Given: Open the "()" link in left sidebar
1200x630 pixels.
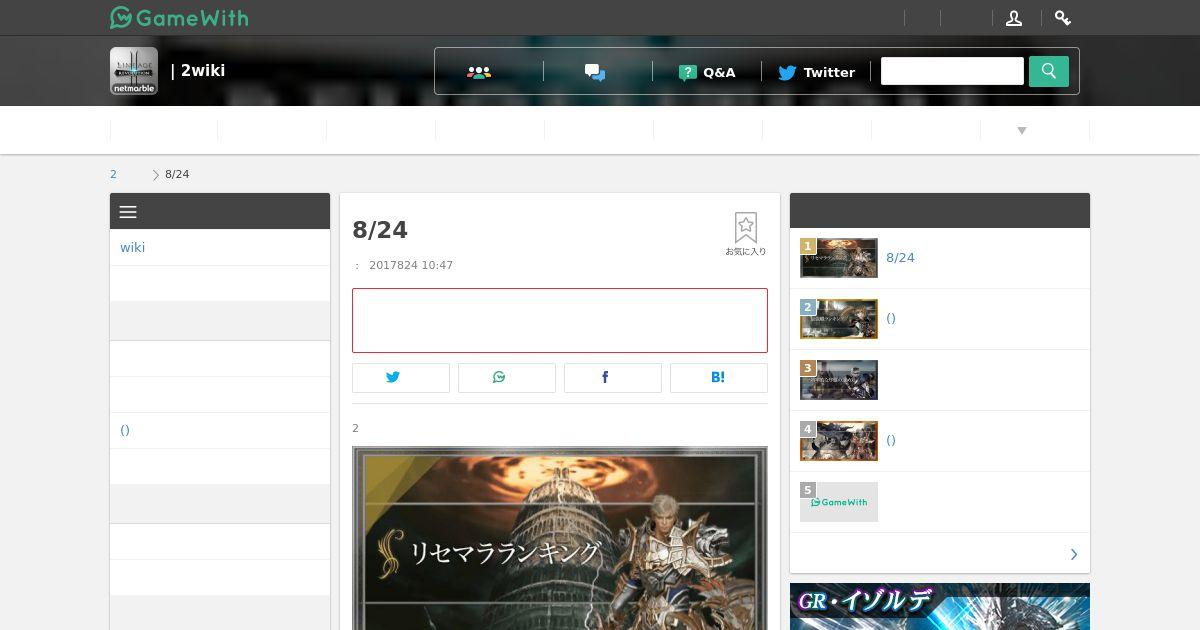Looking at the screenshot, I should pos(125,430).
